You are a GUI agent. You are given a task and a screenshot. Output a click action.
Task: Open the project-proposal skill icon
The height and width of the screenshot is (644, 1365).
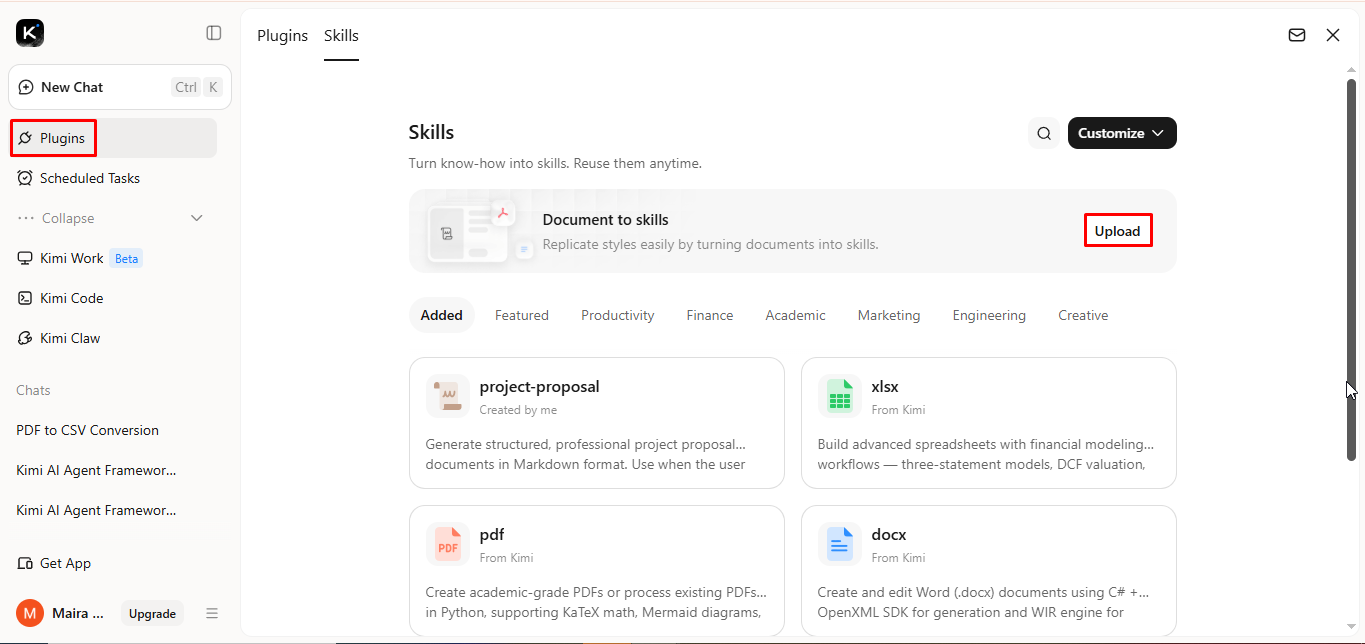[x=447, y=396]
